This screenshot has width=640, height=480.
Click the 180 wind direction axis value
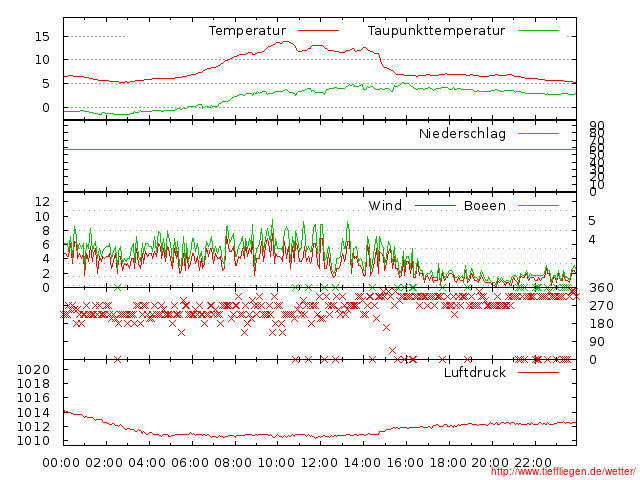(x=601, y=324)
